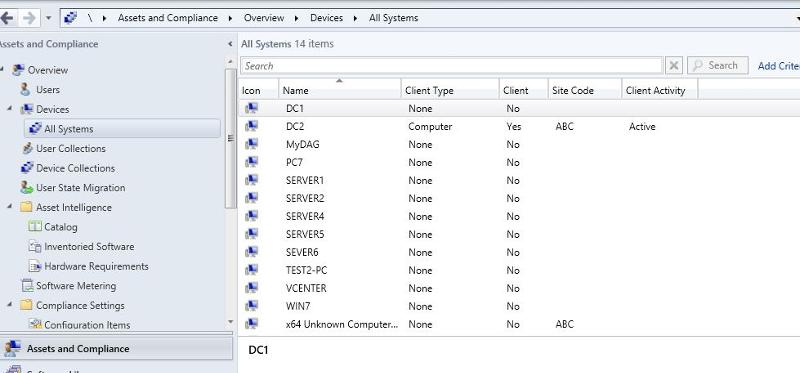Click the Search input field
The width and height of the screenshot is (800, 373).
click(452, 66)
